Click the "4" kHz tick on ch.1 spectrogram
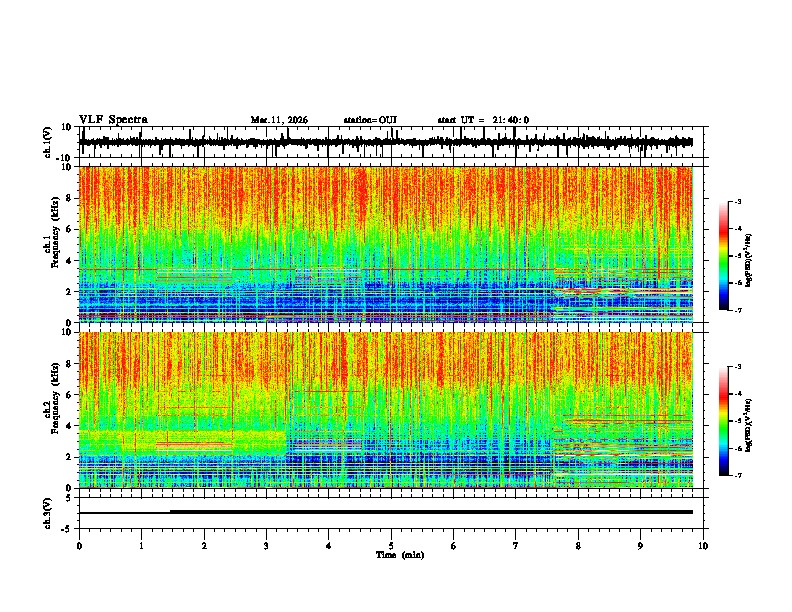The width and height of the screenshot is (792, 612). point(69,261)
